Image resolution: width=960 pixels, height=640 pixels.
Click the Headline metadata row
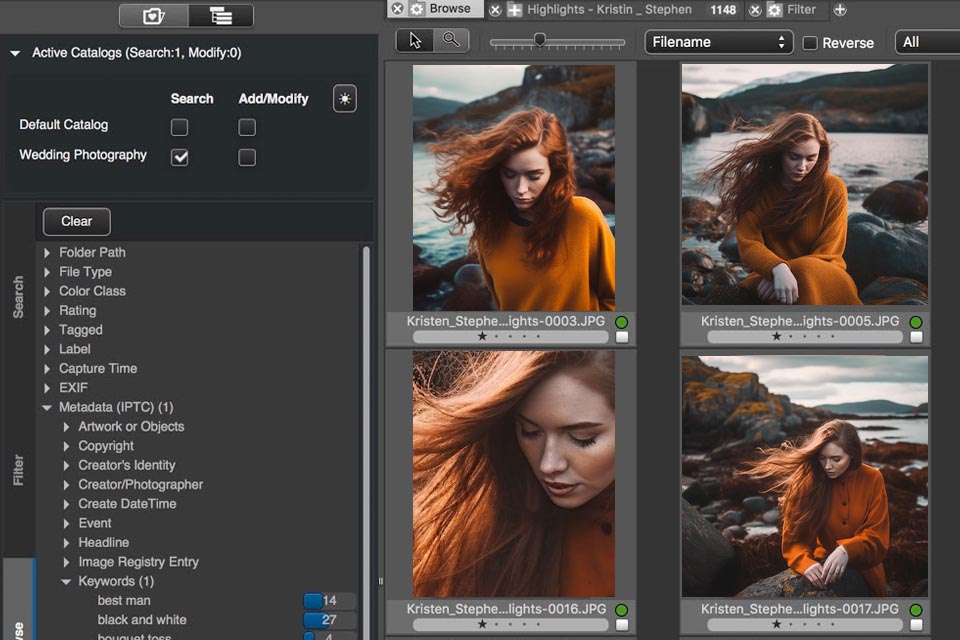tap(103, 543)
